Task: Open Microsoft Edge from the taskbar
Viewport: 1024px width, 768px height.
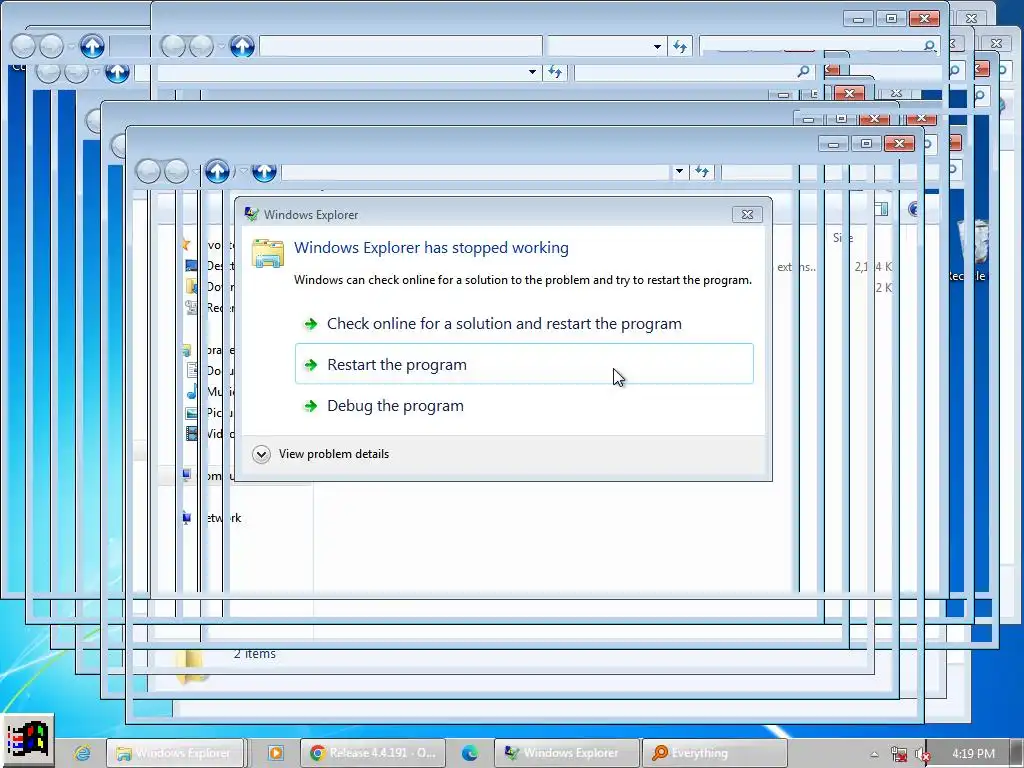Action: pos(470,753)
